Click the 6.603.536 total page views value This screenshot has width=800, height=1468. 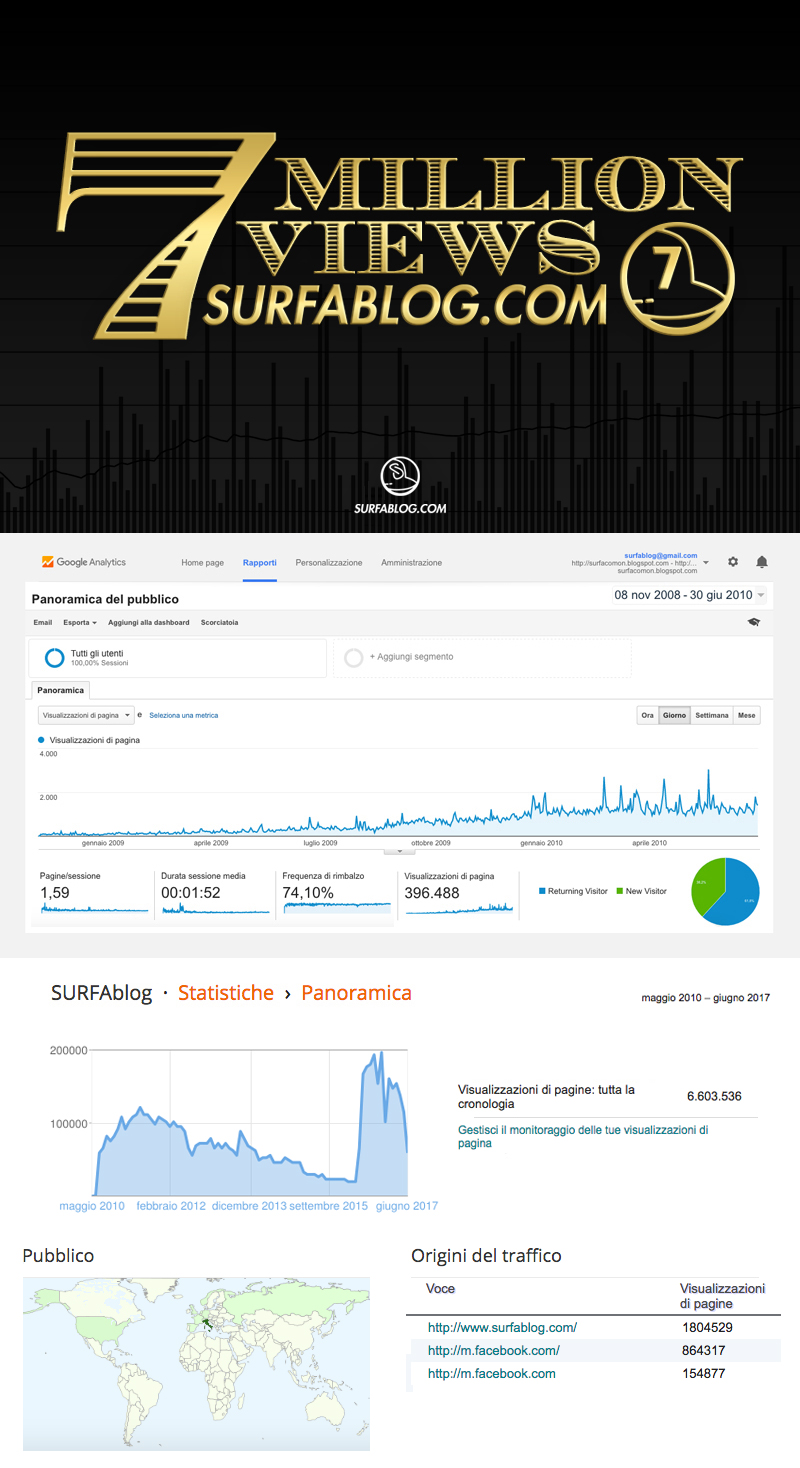pyautogui.click(x=714, y=1096)
